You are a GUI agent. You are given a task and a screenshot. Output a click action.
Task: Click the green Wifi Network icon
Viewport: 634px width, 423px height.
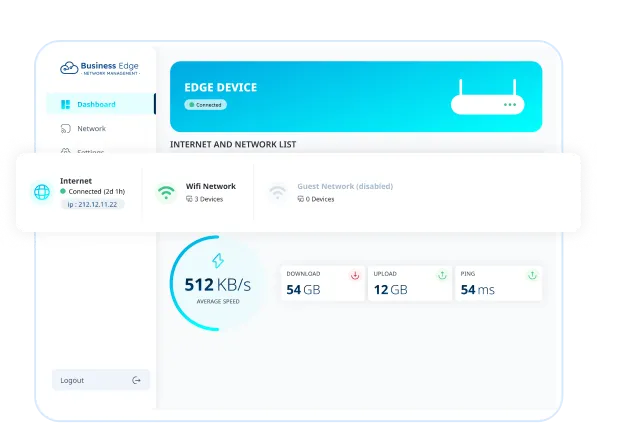pyautogui.click(x=166, y=192)
